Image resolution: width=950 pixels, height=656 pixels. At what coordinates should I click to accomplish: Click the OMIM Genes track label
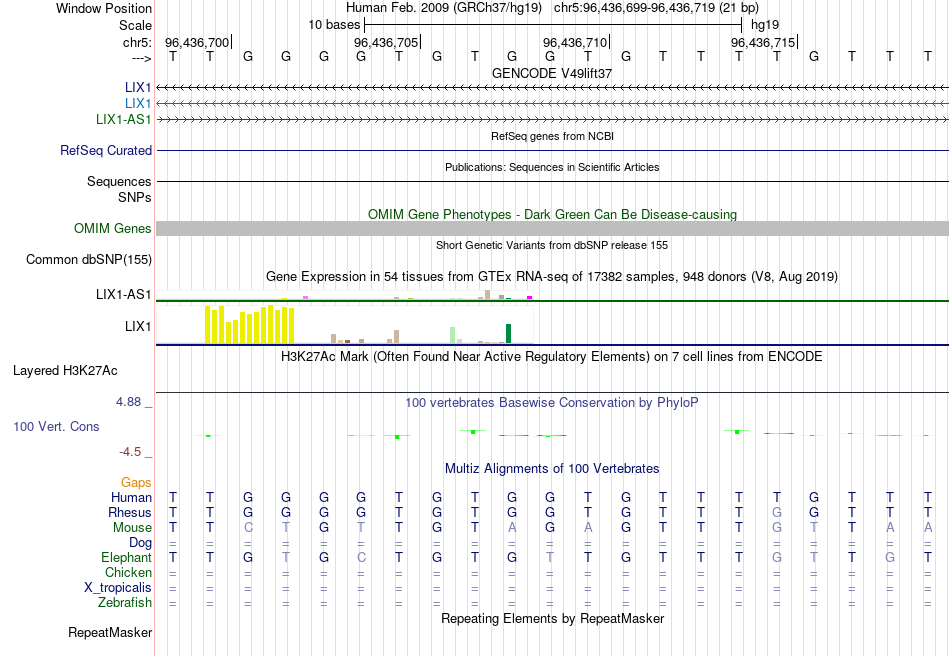[x=113, y=228]
